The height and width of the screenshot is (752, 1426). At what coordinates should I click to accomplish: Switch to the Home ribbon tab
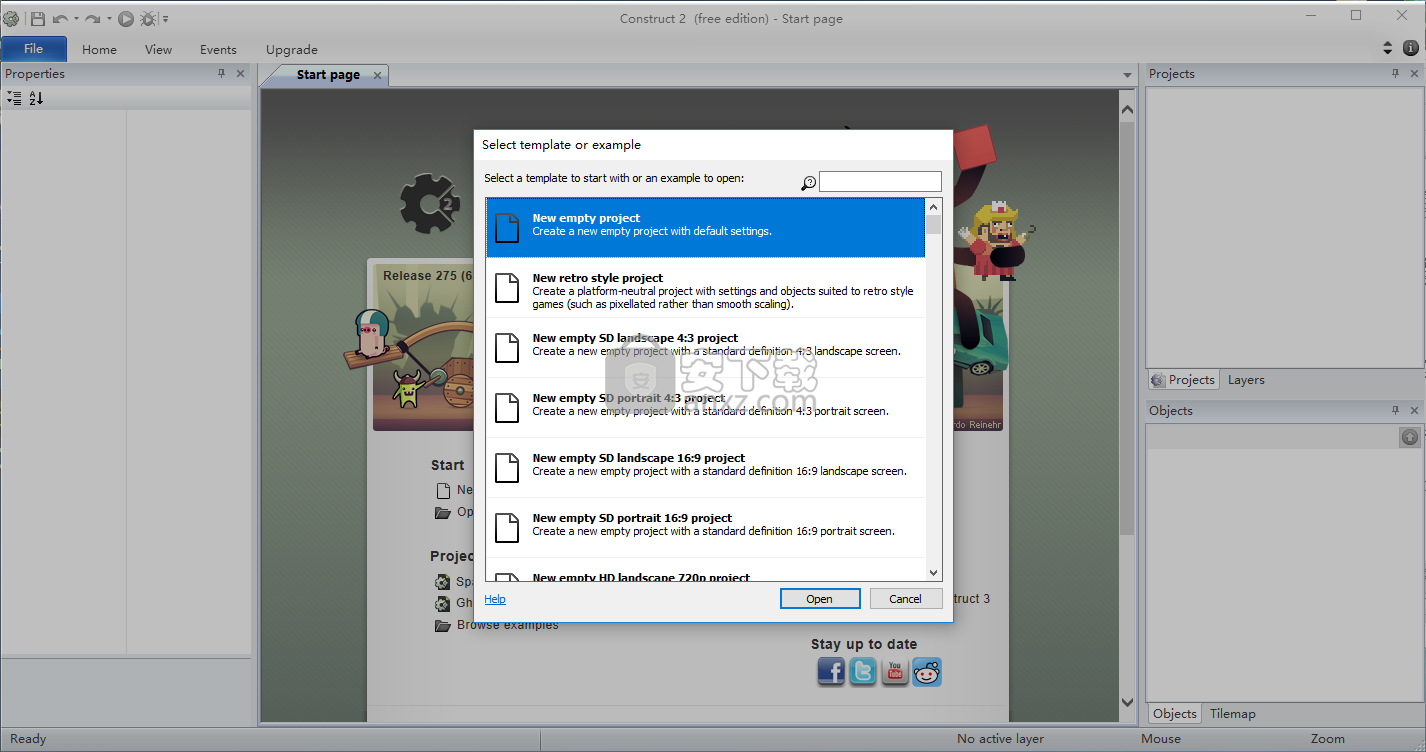click(x=99, y=49)
